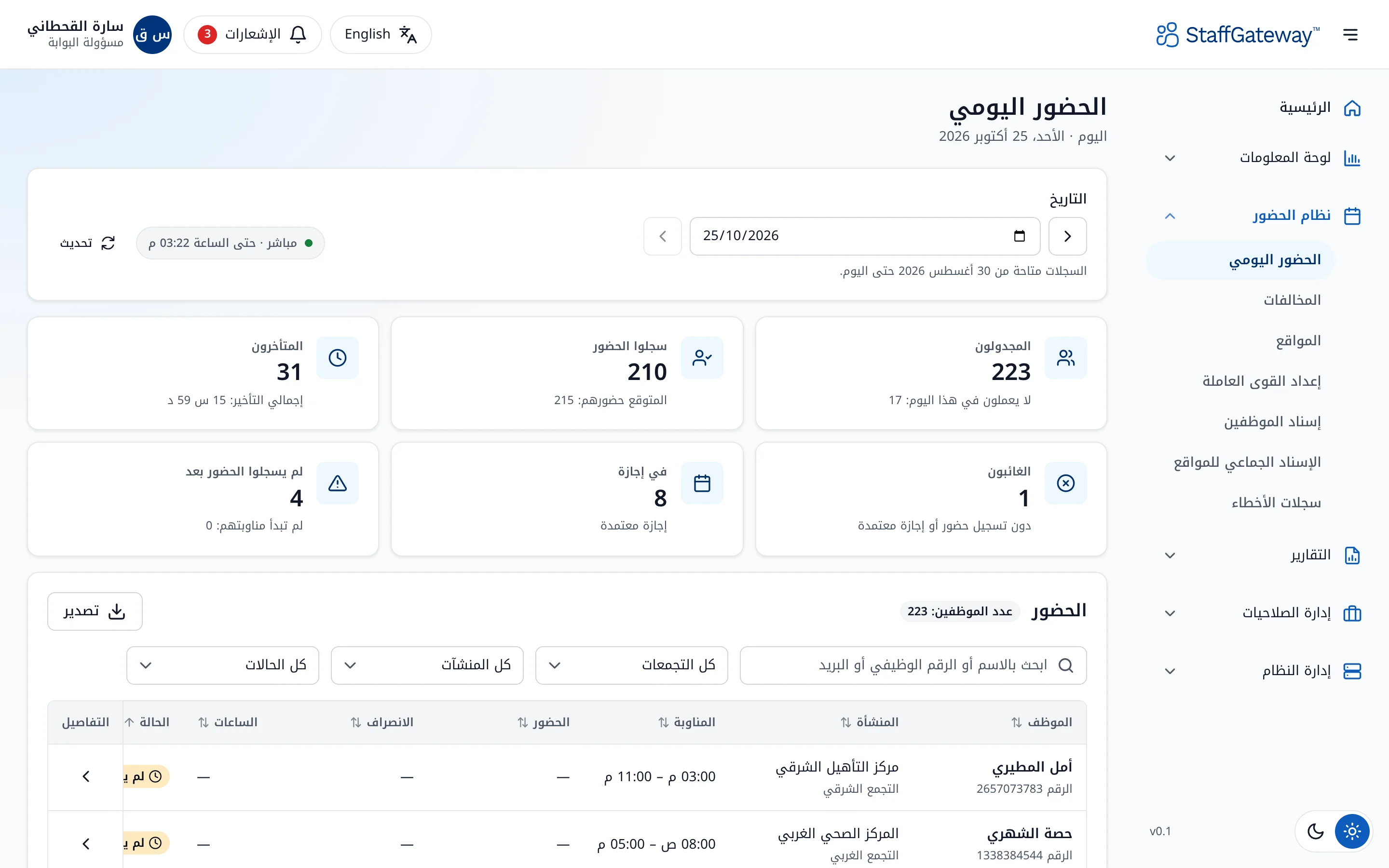This screenshot has height=868, width=1389.
Task: Click the تصدير export button
Action: [95, 611]
